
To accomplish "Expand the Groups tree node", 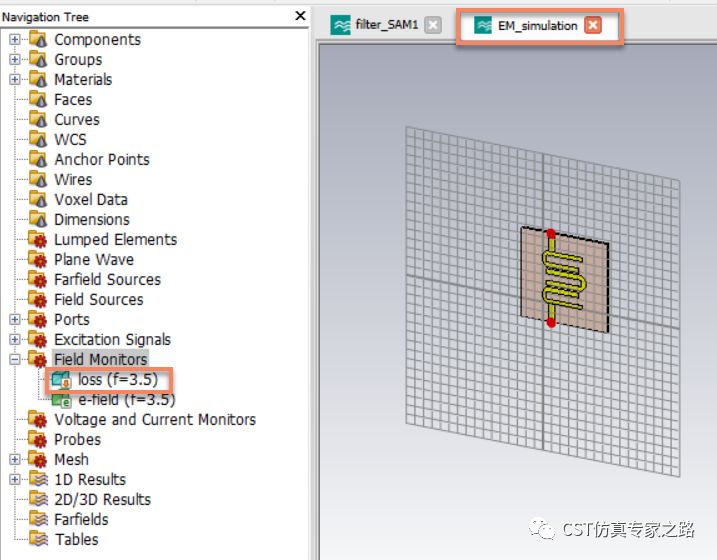I will (15, 59).
